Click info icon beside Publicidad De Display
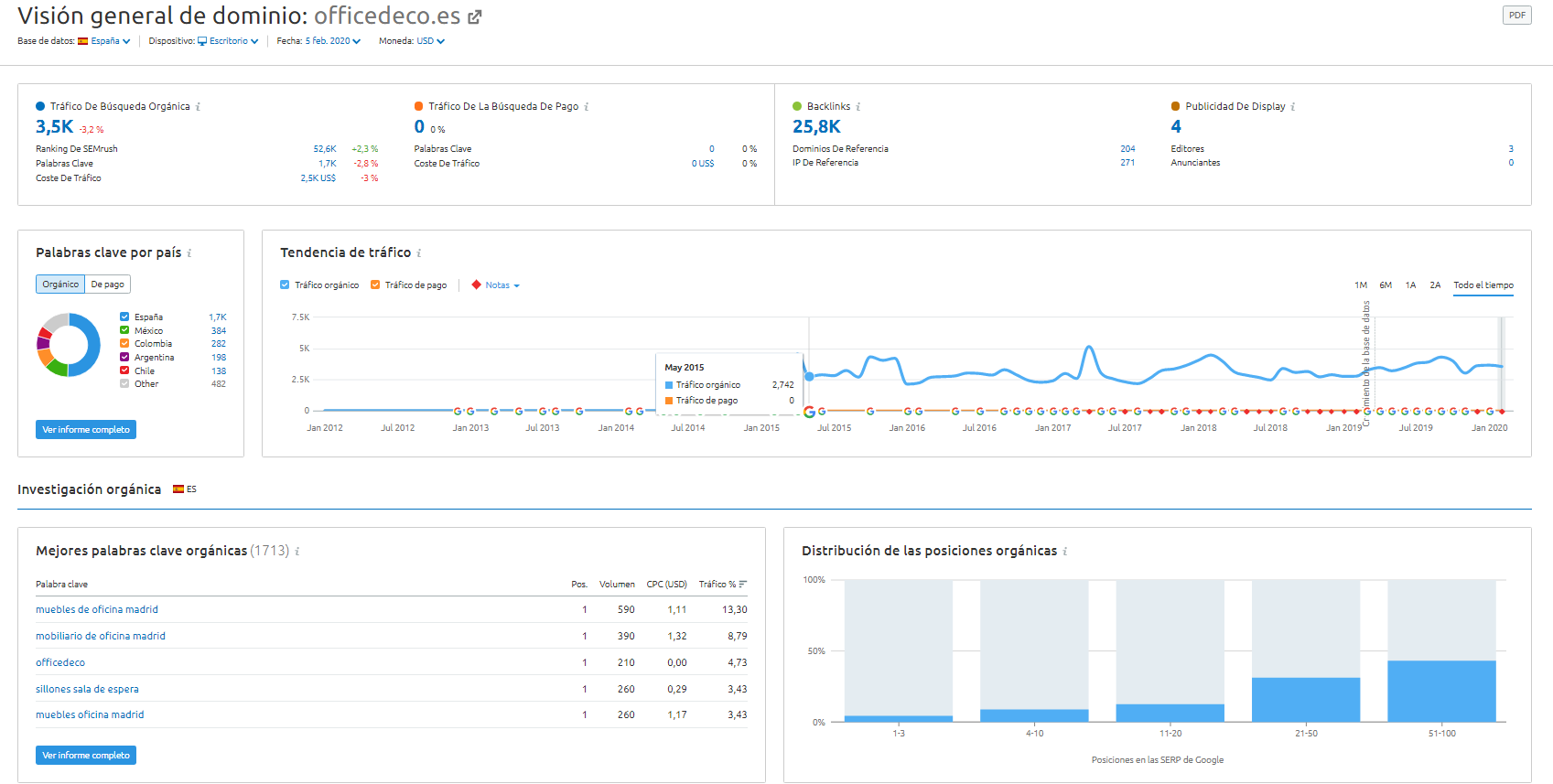The image size is (1553, 784). 1293,107
